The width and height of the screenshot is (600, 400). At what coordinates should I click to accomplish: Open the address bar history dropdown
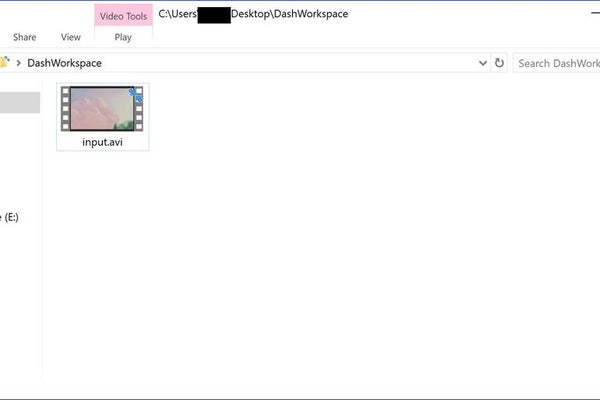coord(483,63)
